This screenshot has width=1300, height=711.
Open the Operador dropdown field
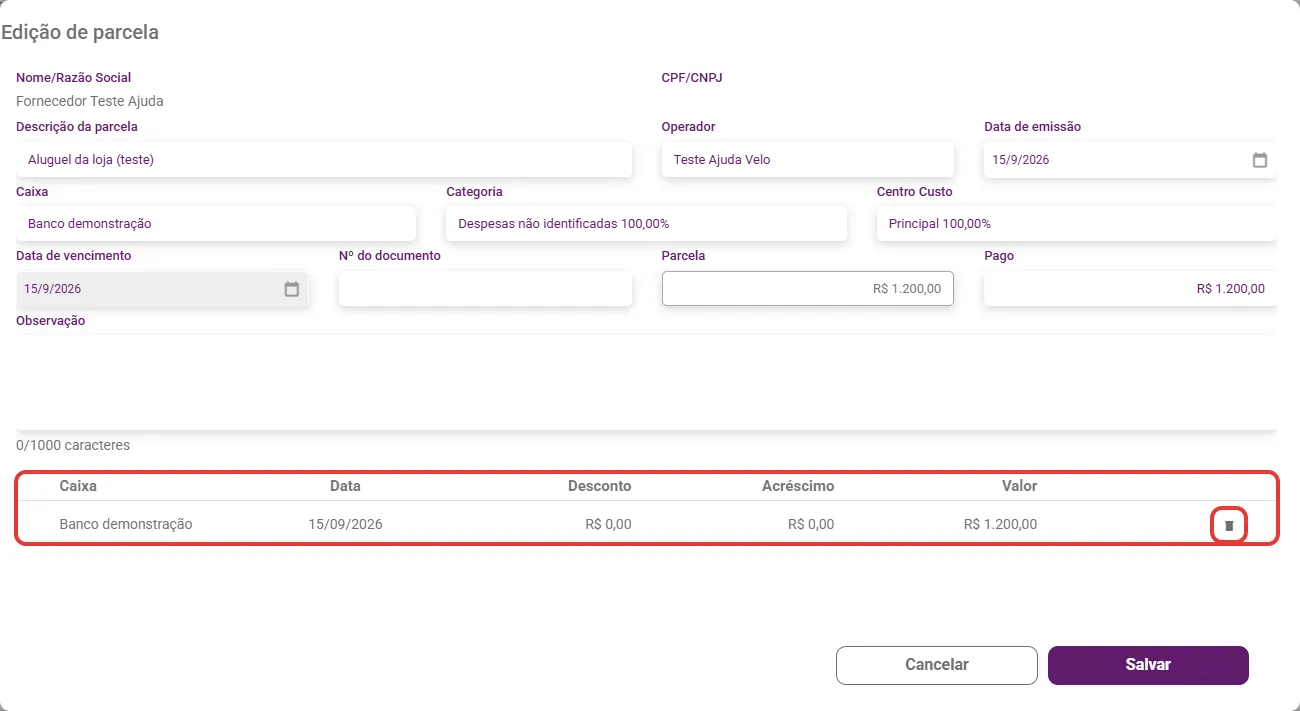coord(808,160)
